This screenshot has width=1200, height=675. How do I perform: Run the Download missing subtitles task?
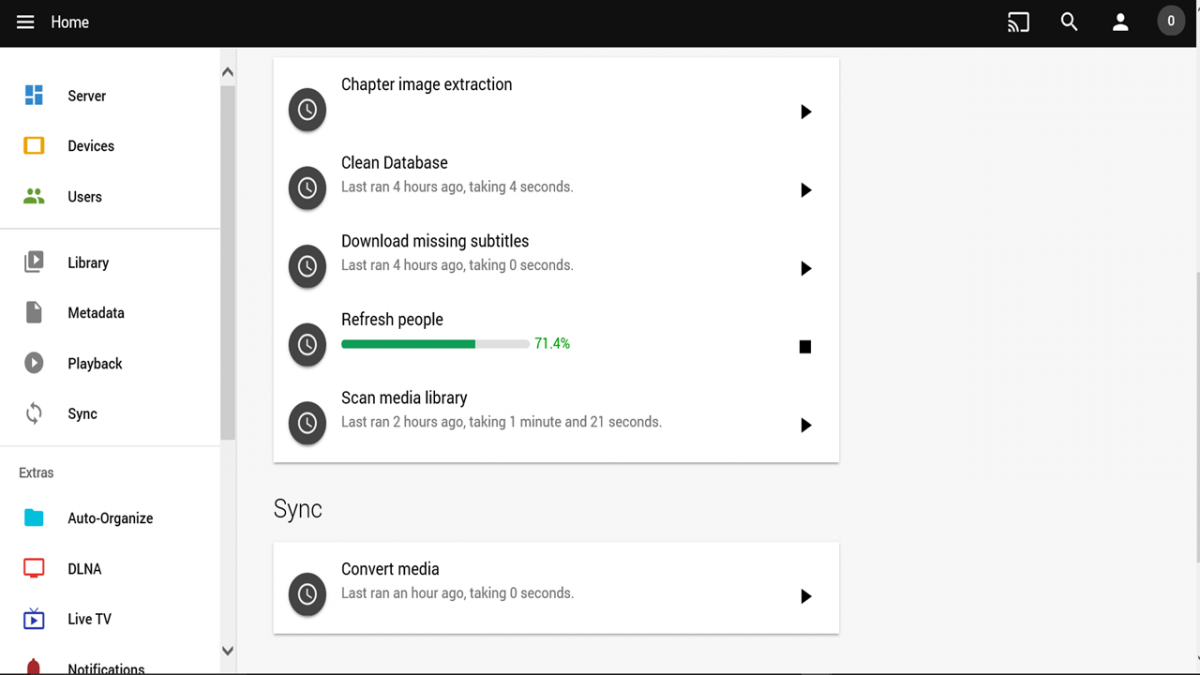(x=805, y=268)
